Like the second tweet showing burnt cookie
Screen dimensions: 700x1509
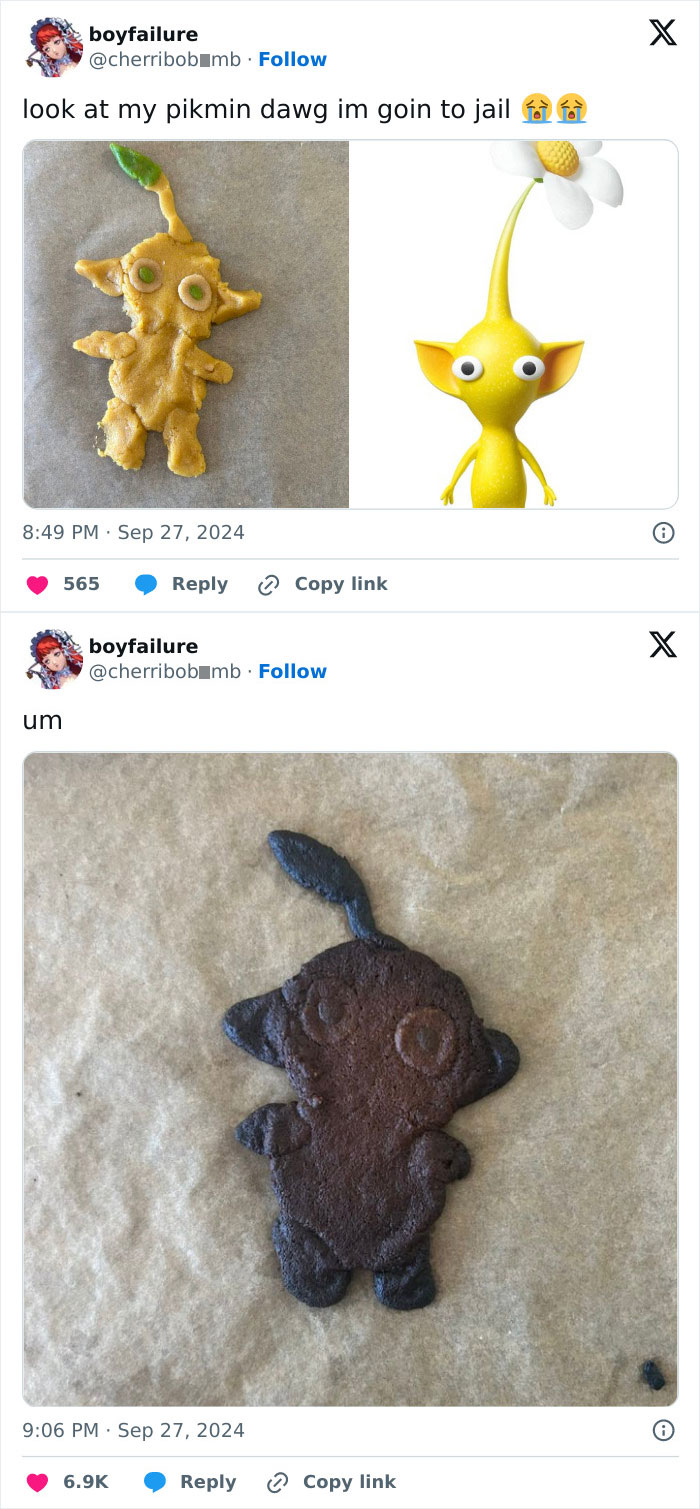tap(37, 1481)
